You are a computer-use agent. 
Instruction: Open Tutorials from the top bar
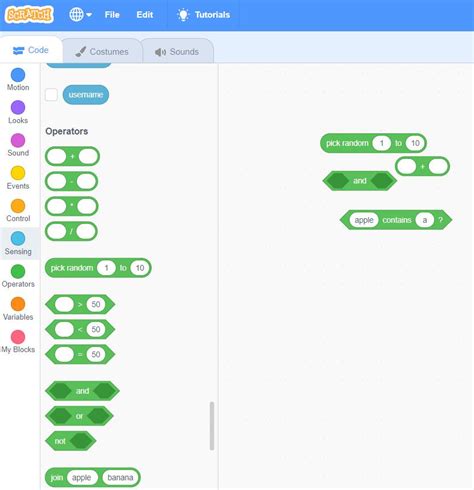click(x=203, y=15)
